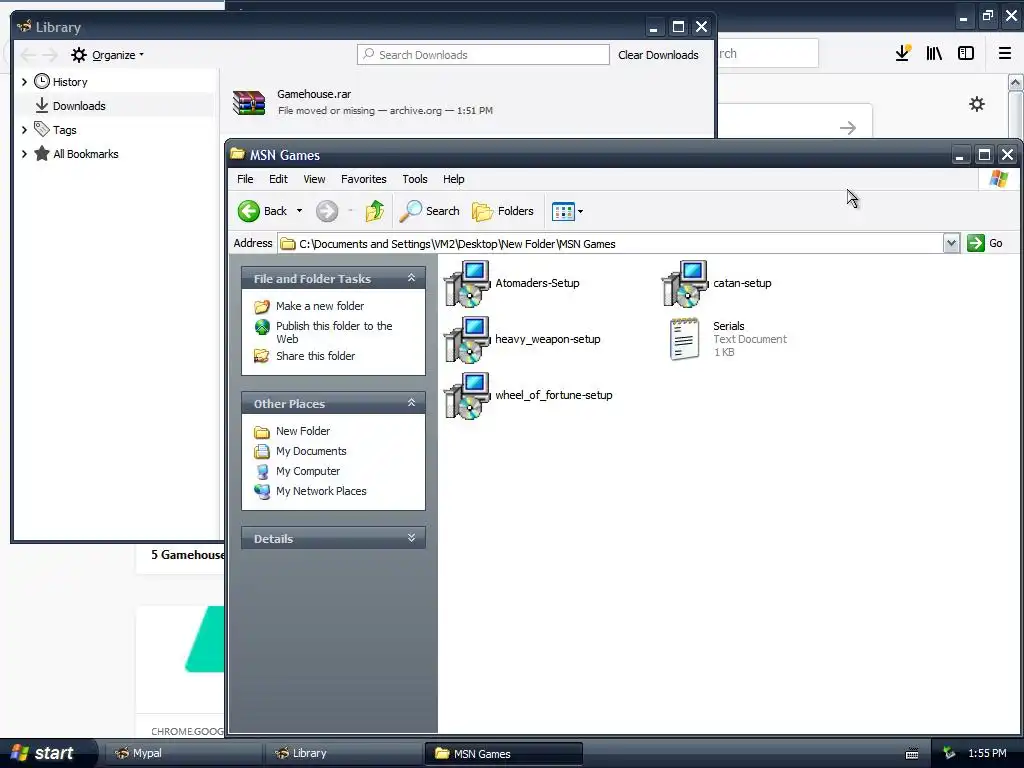Click the Share this folder icon

(262, 356)
